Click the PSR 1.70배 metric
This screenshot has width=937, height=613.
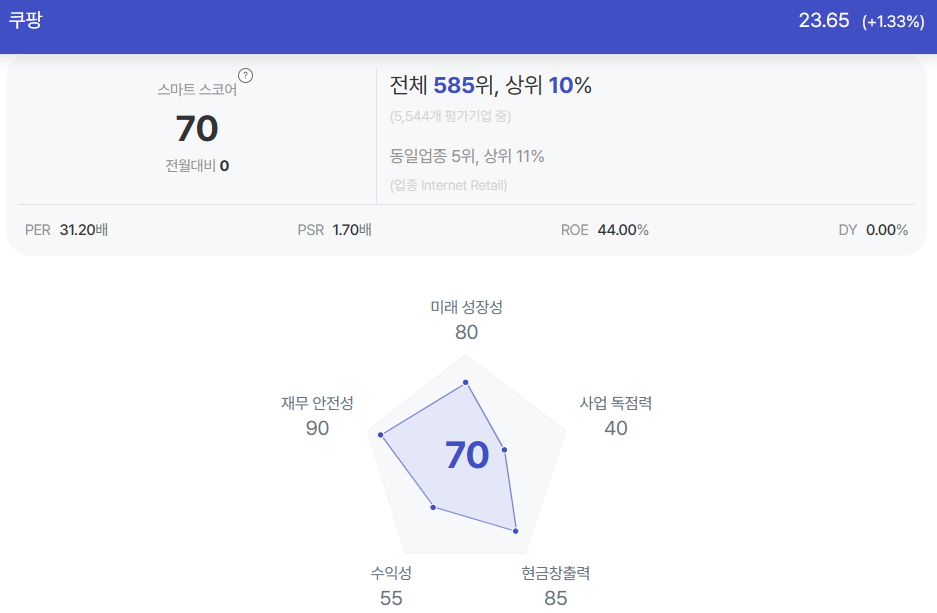point(335,230)
